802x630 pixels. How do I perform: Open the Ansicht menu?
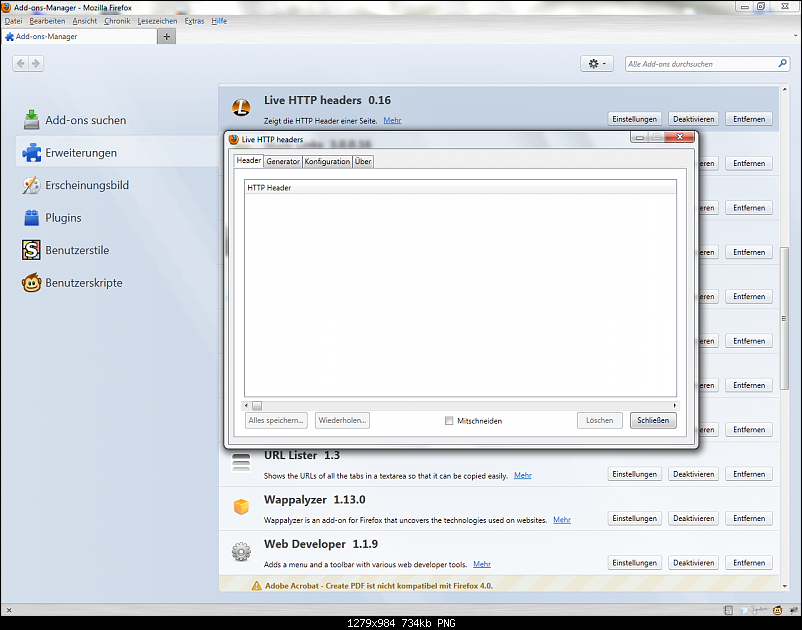(x=84, y=21)
